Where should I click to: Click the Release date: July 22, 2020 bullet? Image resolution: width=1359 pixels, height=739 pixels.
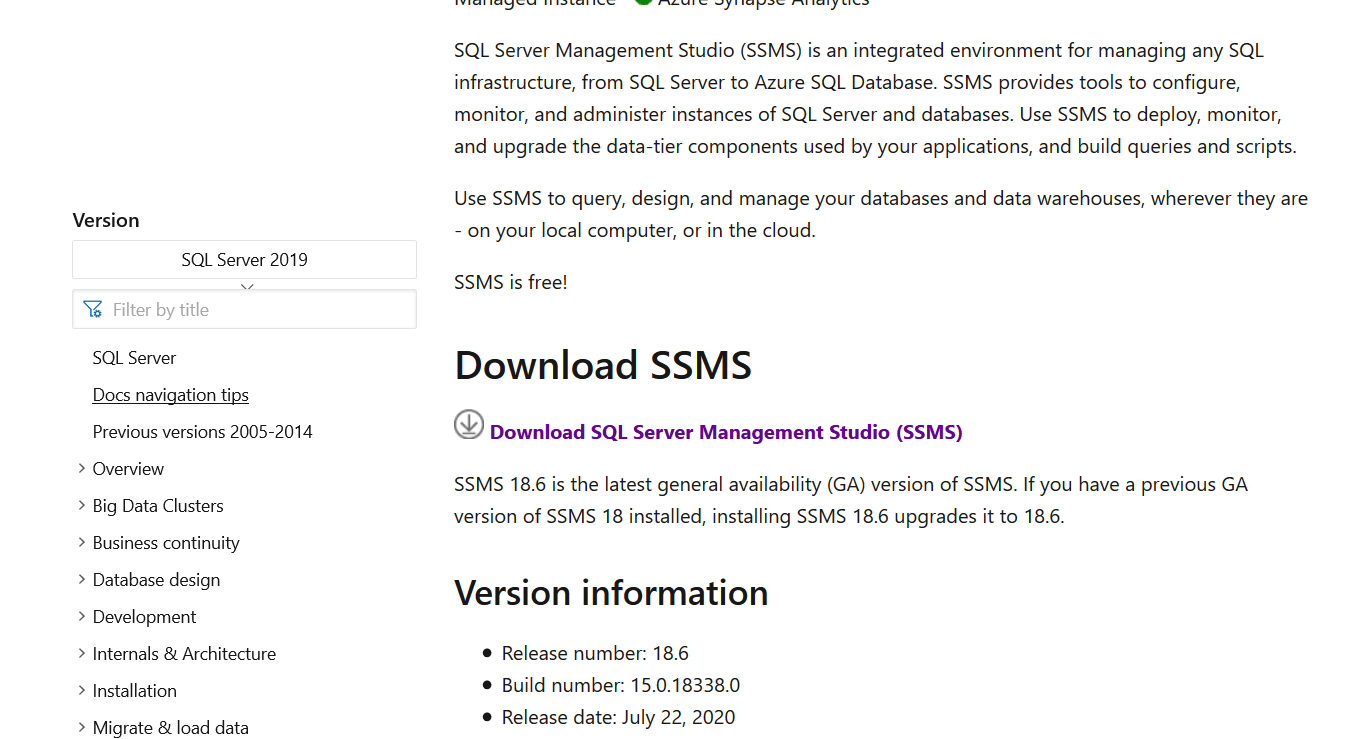coord(618,717)
